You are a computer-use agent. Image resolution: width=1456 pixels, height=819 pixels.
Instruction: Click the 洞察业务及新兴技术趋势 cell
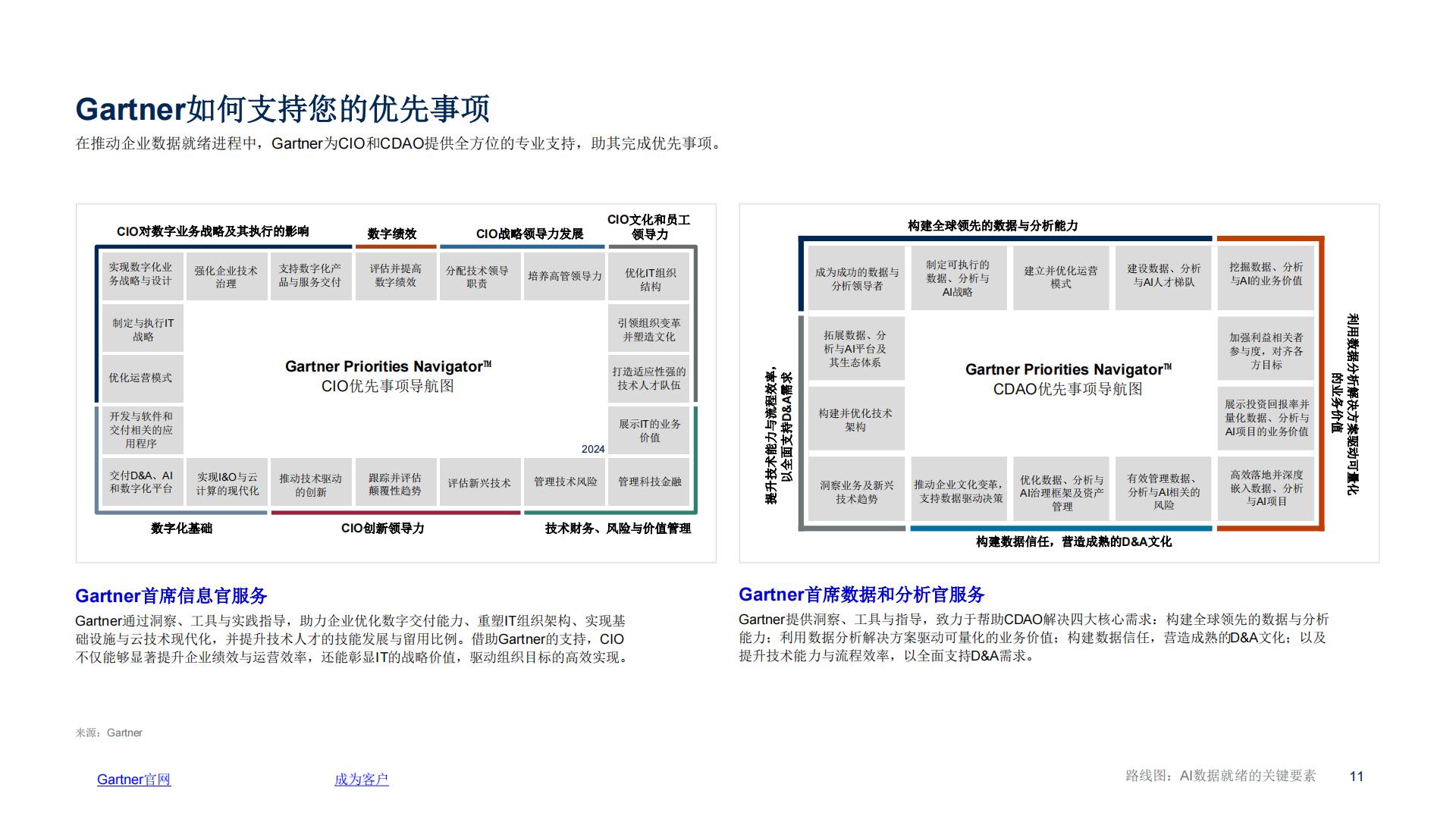click(x=856, y=489)
